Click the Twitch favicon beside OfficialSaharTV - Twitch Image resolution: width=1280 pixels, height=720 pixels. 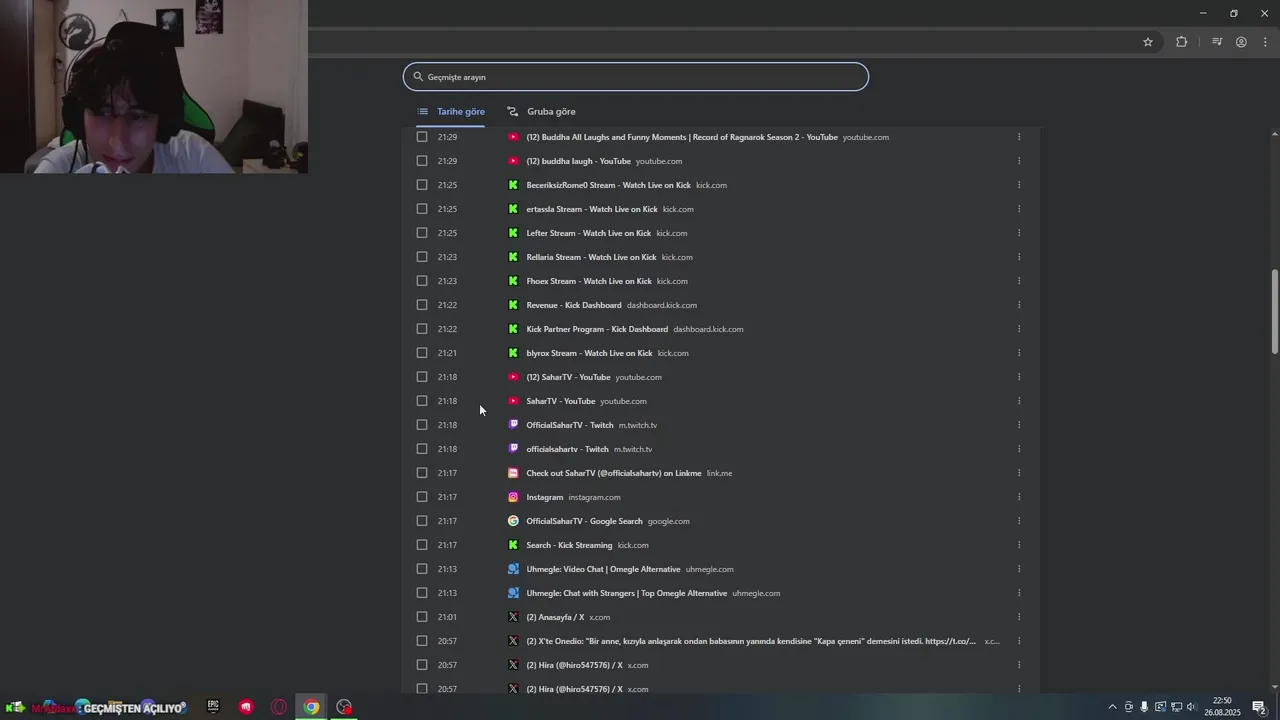pyautogui.click(x=513, y=425)
